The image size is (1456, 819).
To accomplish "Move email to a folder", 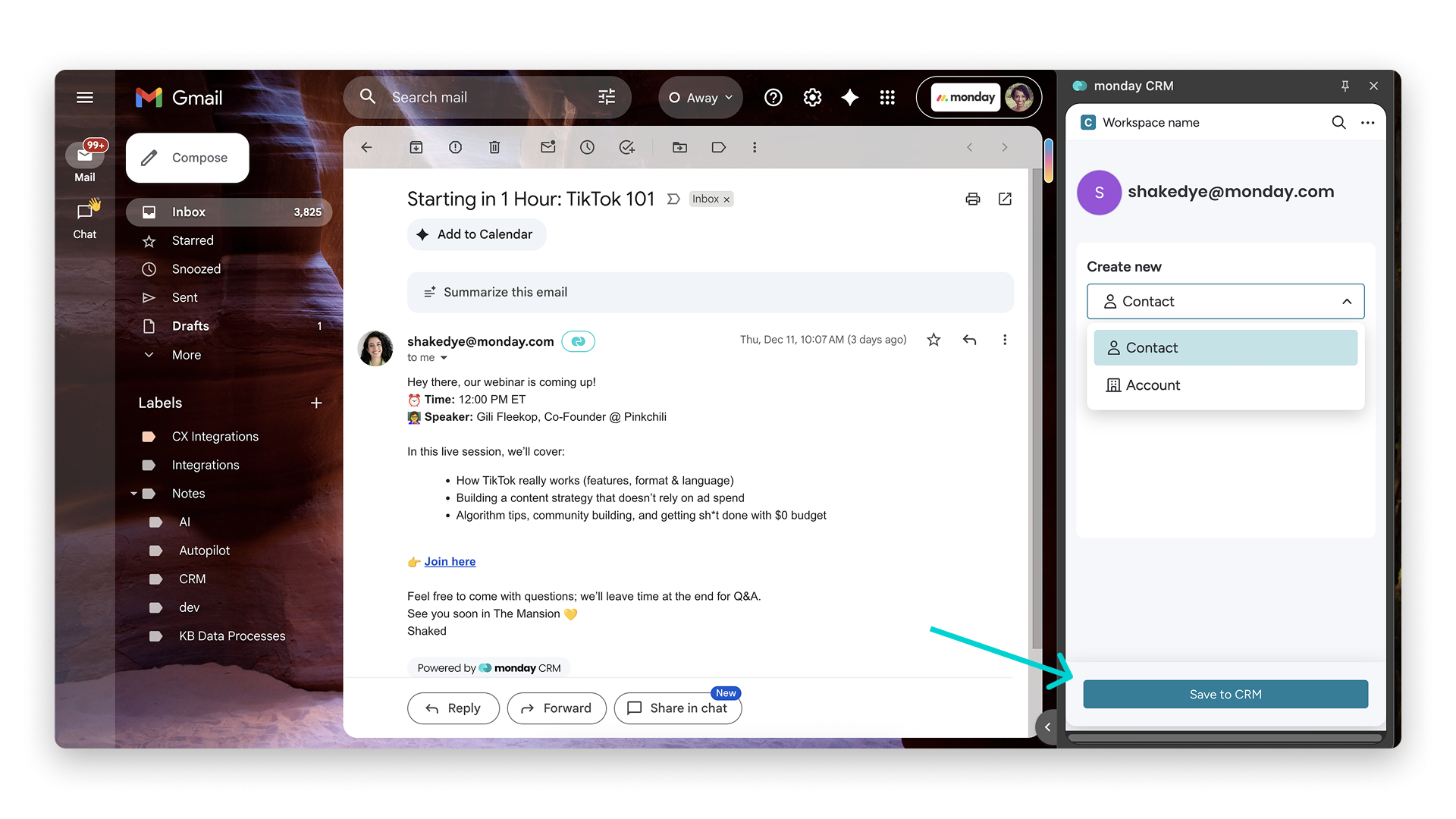I will (x=679, y=147).
